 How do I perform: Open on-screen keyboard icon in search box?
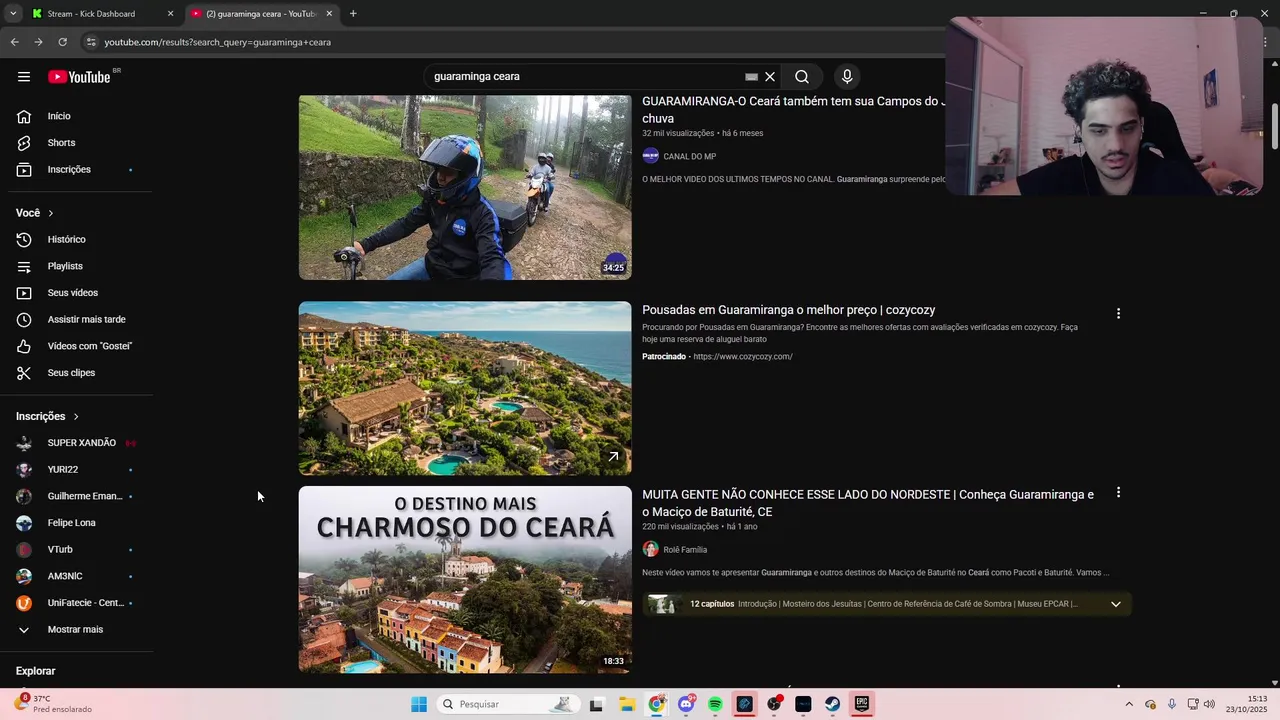point(751,77)
